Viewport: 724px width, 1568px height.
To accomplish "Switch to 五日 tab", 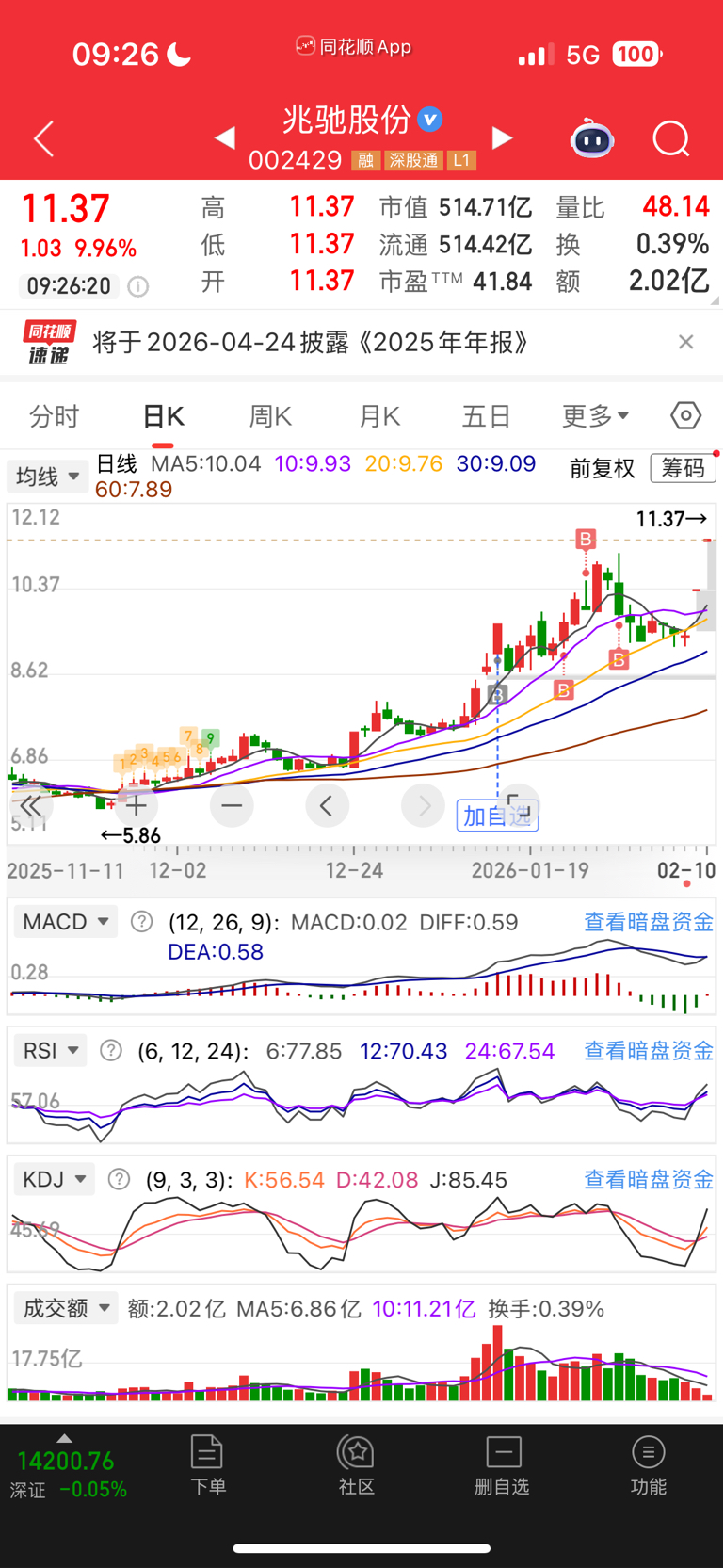I will [x=487, y=416].
